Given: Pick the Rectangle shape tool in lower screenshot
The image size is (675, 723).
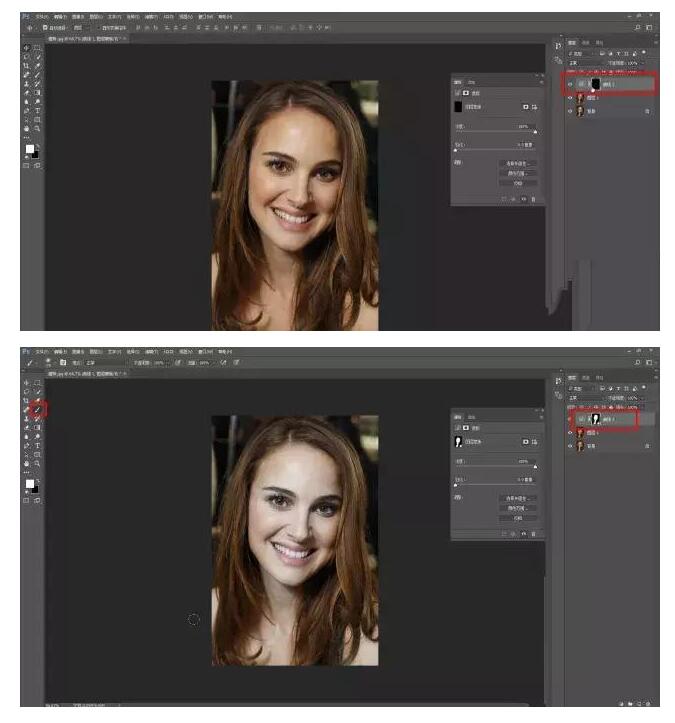Looking at the screenshot, I should coord(37,455).
